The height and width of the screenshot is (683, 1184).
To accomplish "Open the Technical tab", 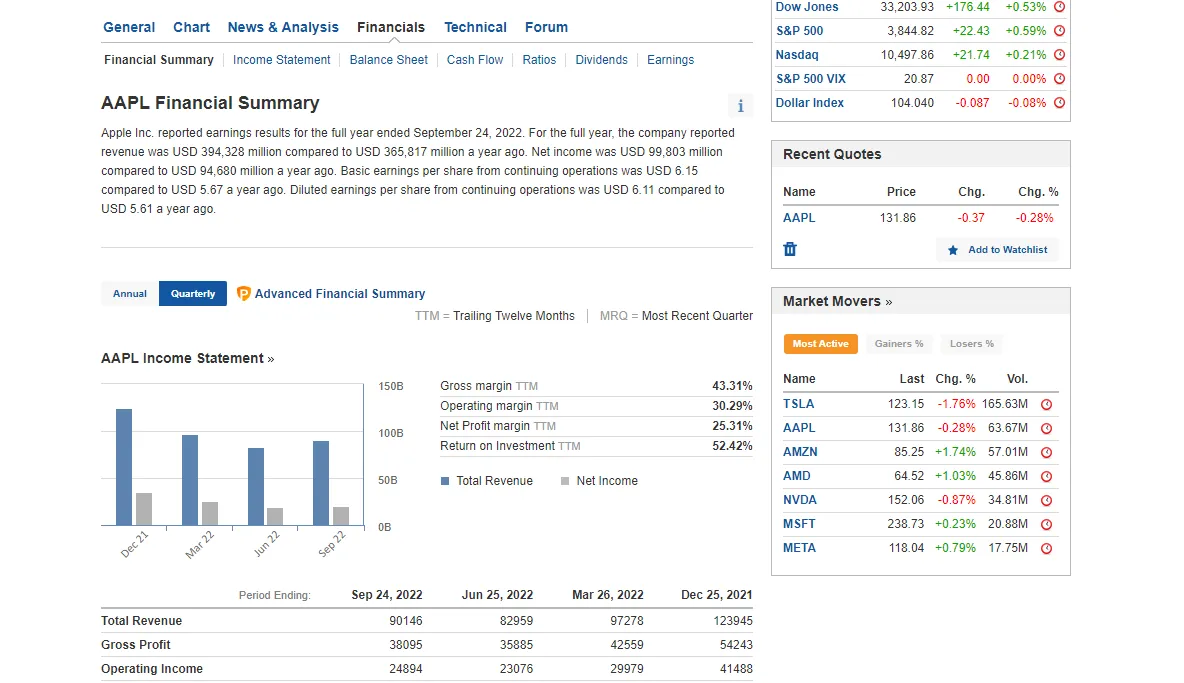I will point(475,27).
